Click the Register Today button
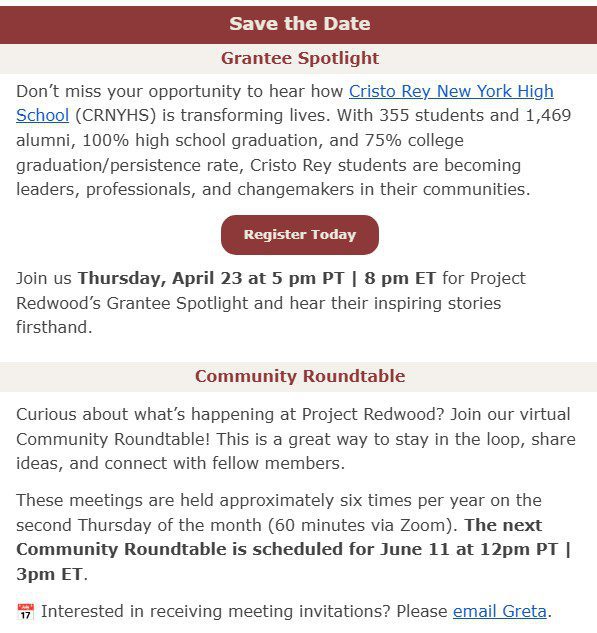 [x=300, y=235]
